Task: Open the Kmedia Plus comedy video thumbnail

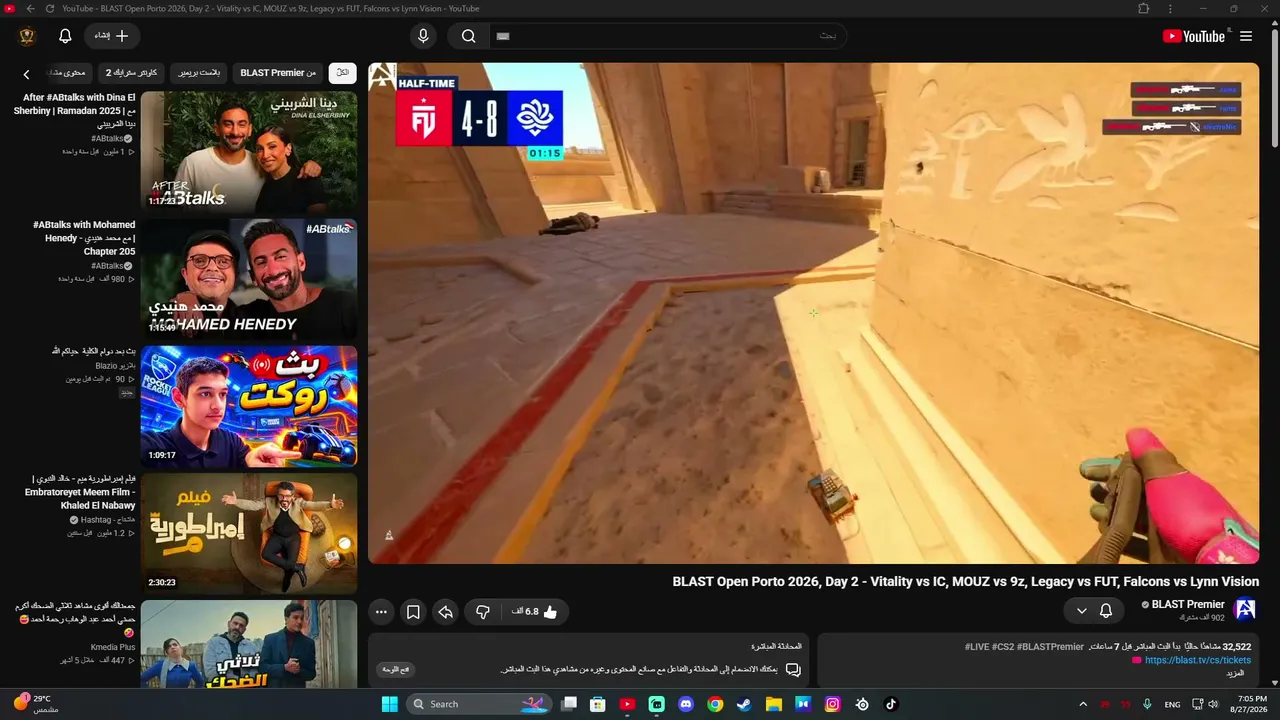Action: pos(249,644)
